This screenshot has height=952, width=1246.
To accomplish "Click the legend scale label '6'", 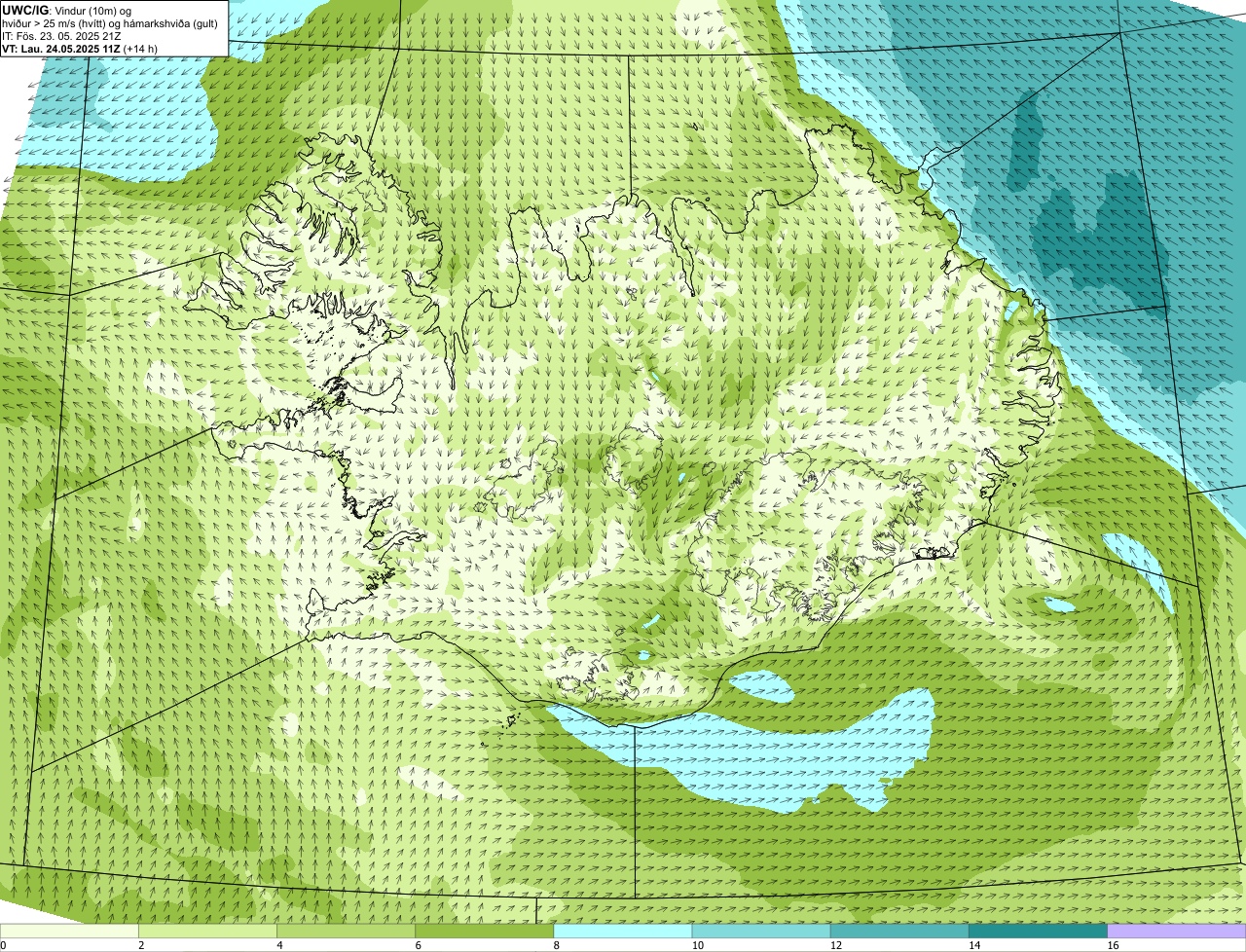I will [418, 945].
